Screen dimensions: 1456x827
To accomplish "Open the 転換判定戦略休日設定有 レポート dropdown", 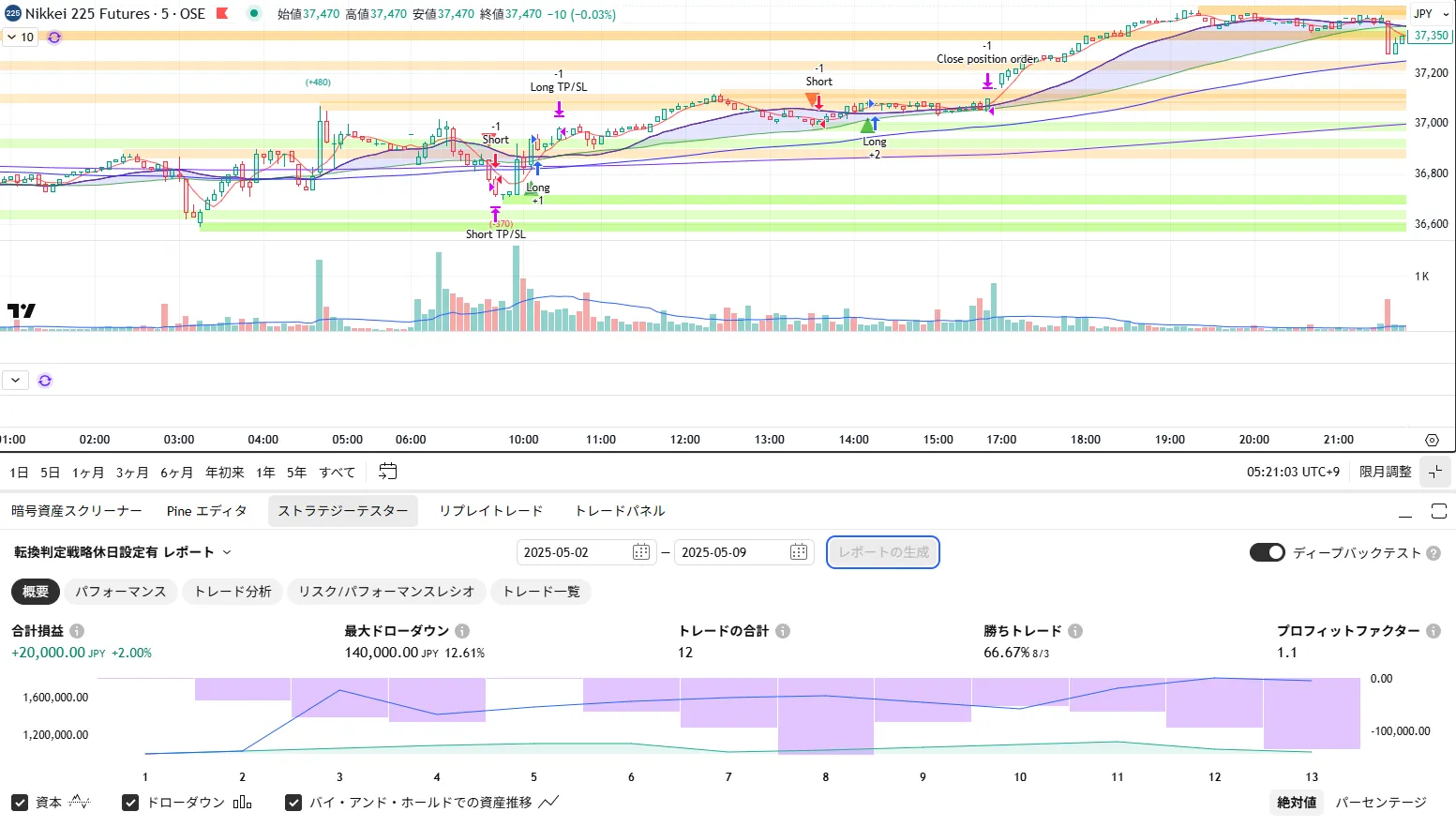I will [122, 552].
